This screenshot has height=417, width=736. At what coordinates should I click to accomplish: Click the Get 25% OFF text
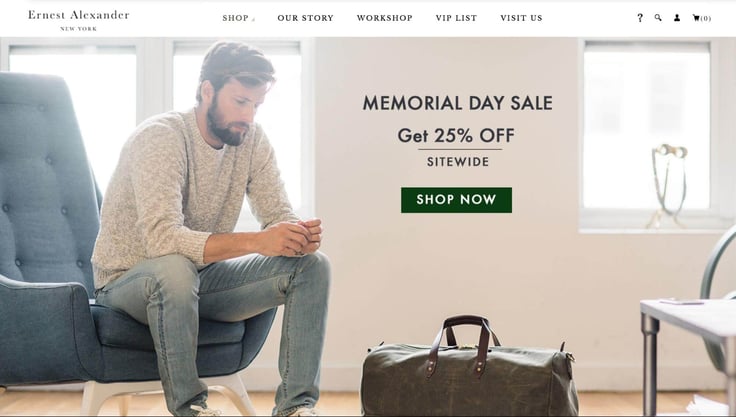tap(456, 135)
